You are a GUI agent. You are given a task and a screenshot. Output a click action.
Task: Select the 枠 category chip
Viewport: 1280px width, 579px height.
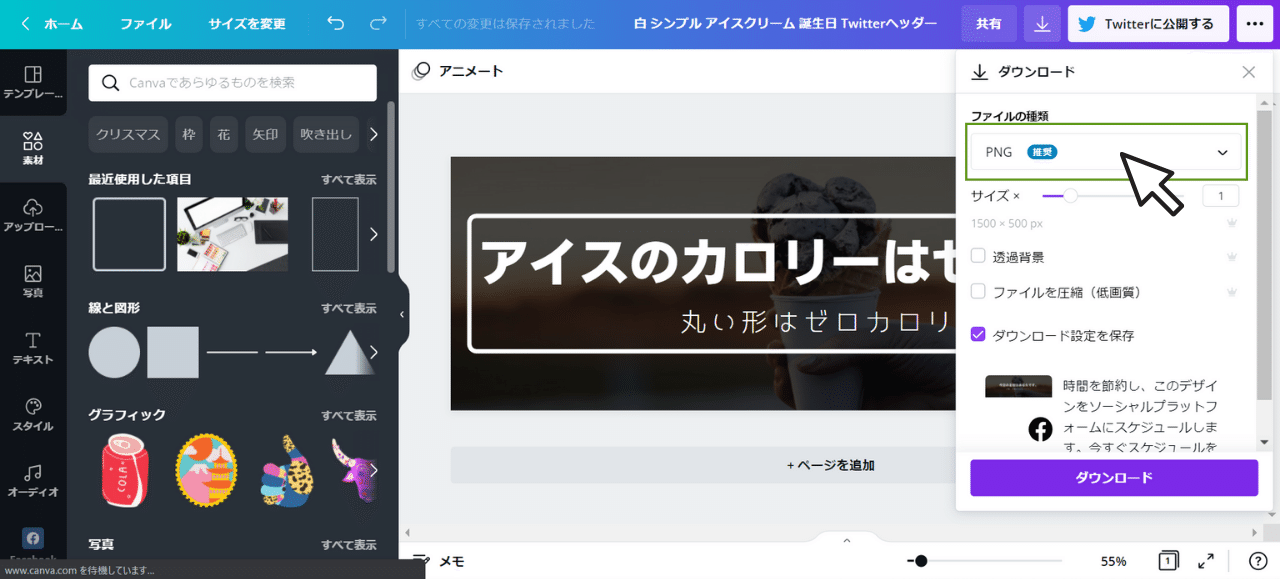pyautogui.click(x=189, y=134)
